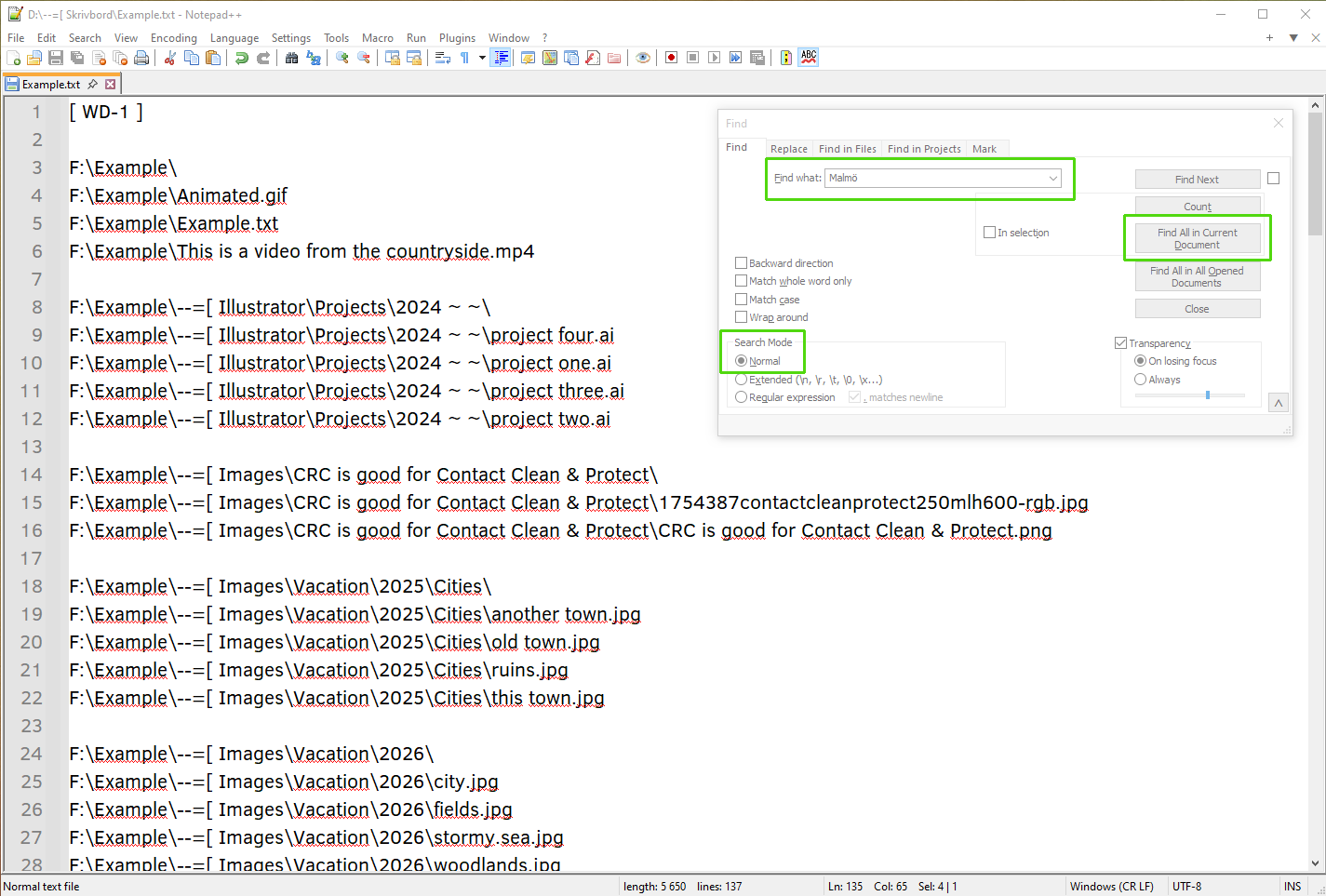Click the Close button in Find dialog

click(1198, 309)
